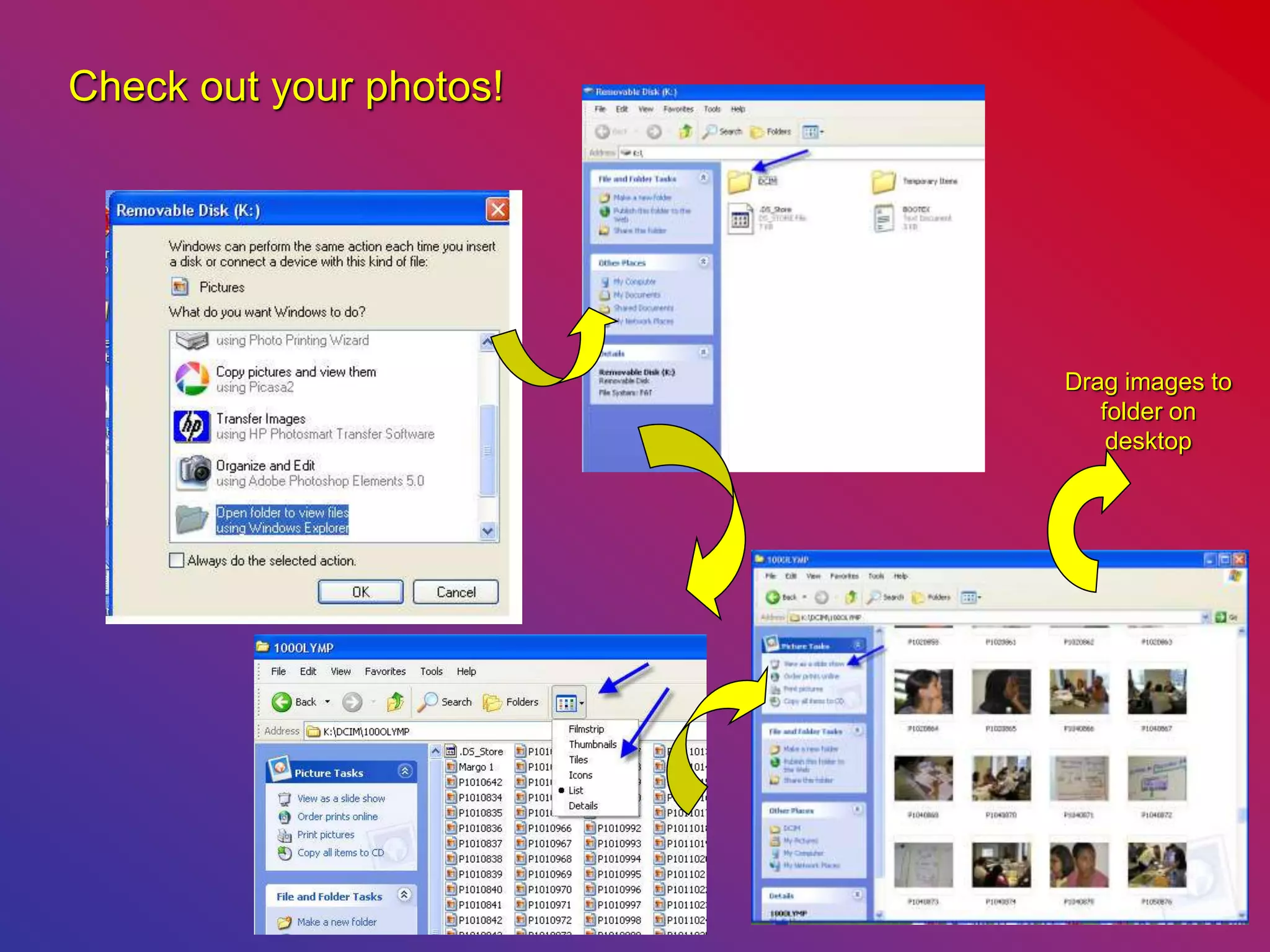Select file .DS_Store in list window

(x=475, y=751)
